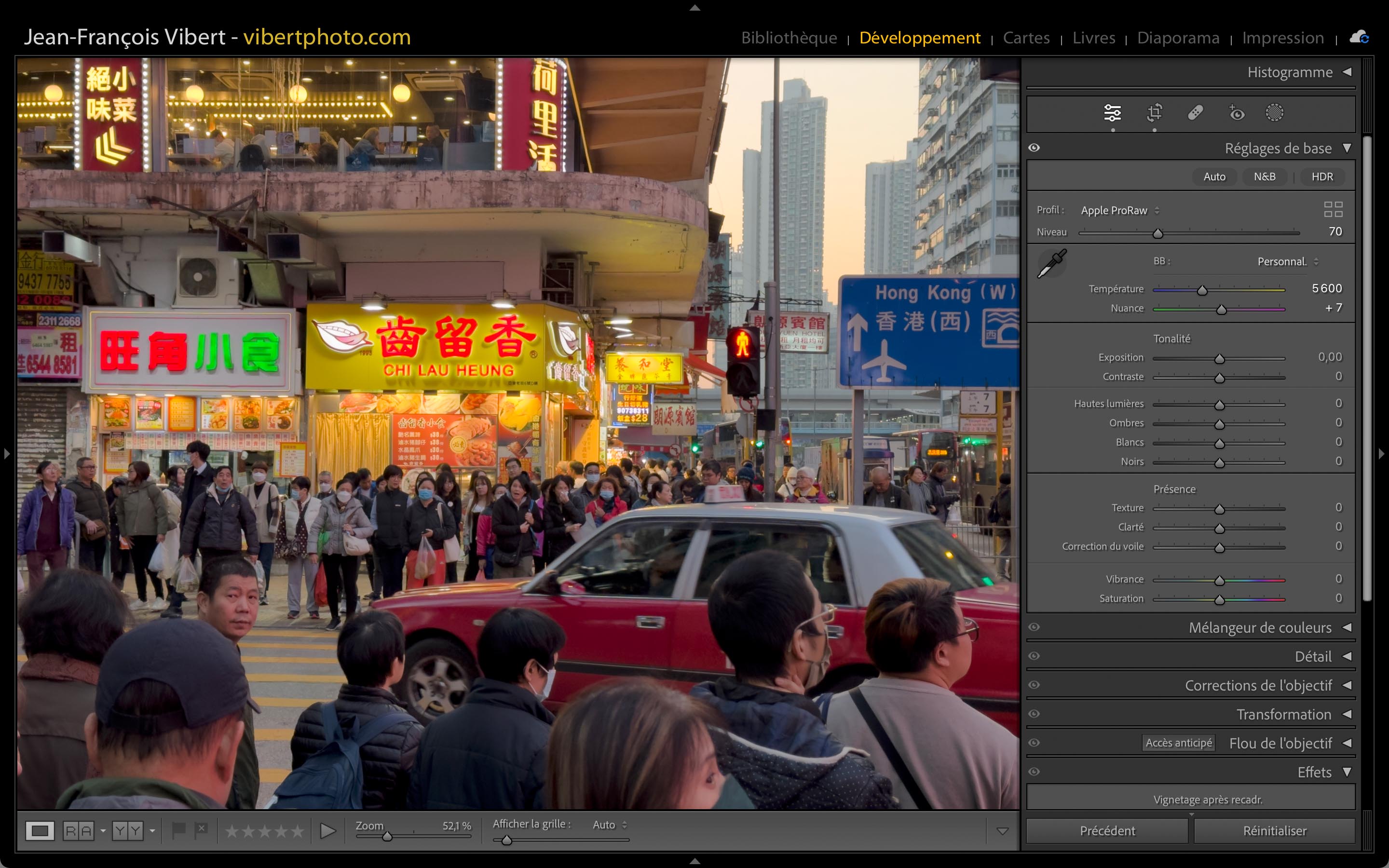This screenshot has height=868, width=1389.
Task: Select the Edit sliders tool icon
Action: (x=1112, y=112)
